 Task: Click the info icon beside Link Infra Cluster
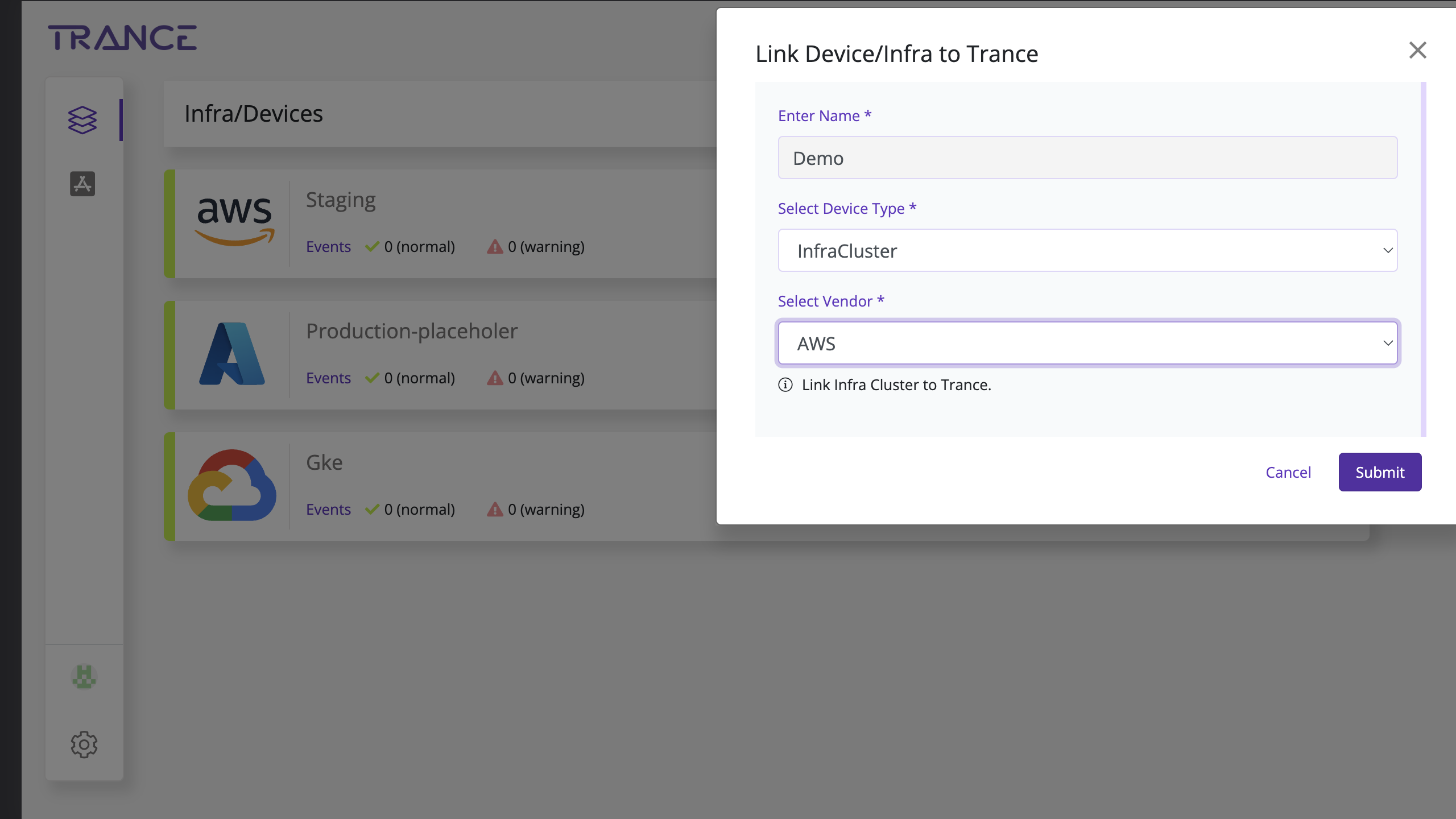785,385
